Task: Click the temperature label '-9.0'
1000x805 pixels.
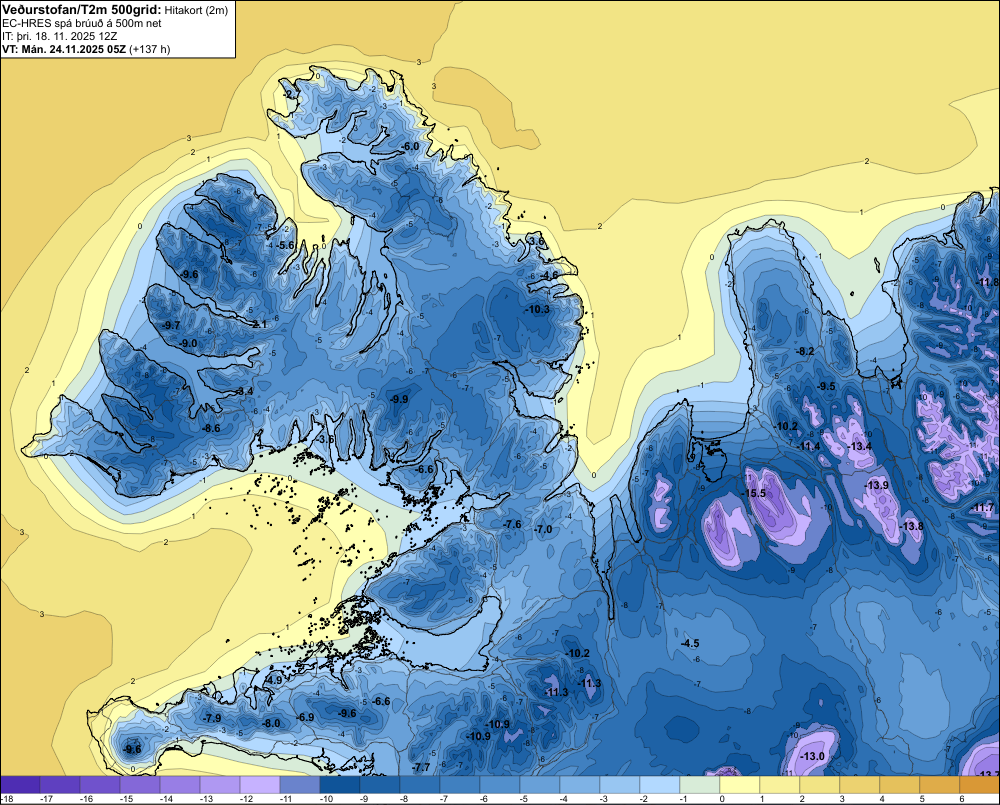Action: click(188, 343)
